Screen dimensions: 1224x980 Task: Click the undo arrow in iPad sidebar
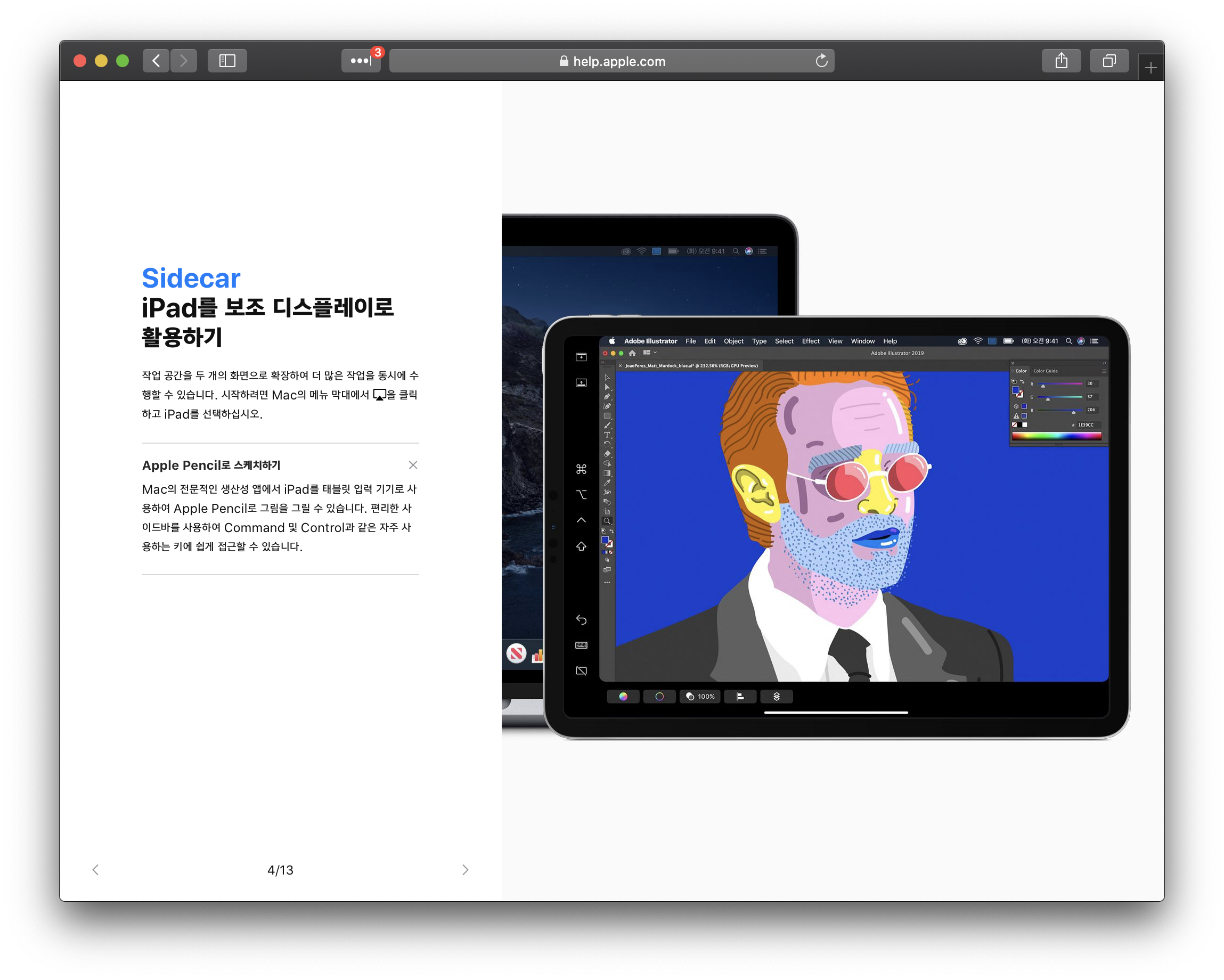pos(581,619)
